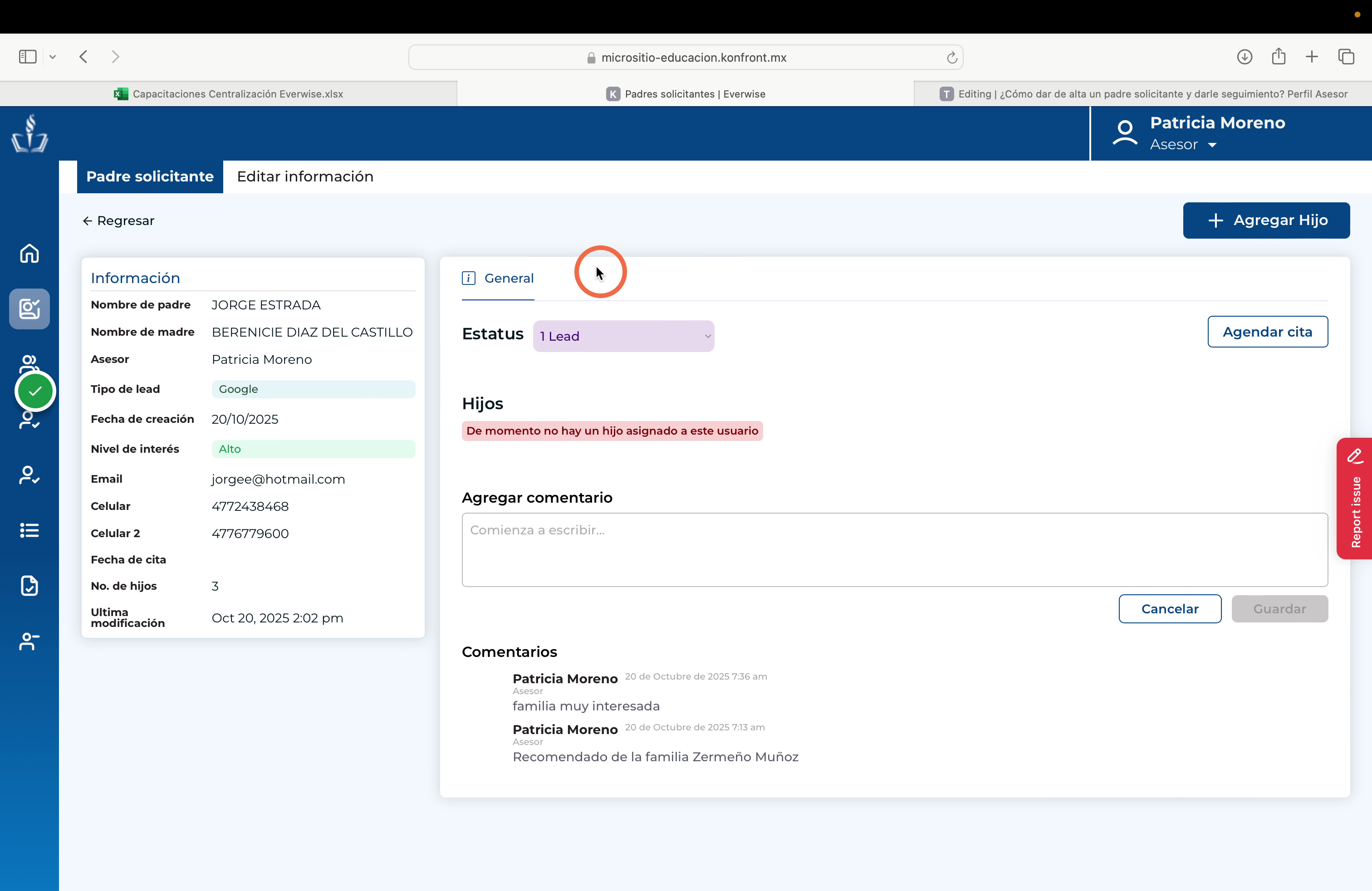Click the Patricia Moreno user avatar icon
Image resolution: width=1372 pixels, height=891 pixels.
pos(1125,133)
